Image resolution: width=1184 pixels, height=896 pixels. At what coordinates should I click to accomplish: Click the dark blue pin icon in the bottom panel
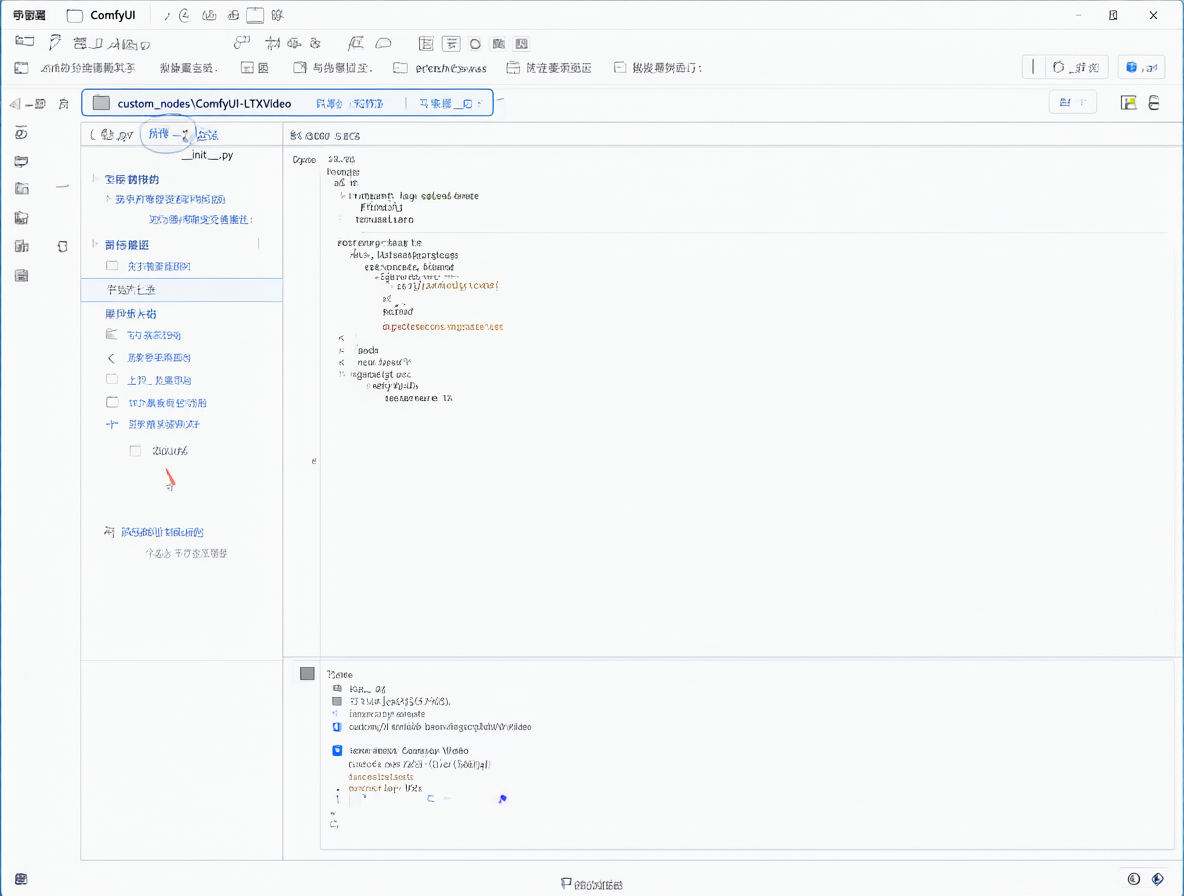[x=502, y=799]
